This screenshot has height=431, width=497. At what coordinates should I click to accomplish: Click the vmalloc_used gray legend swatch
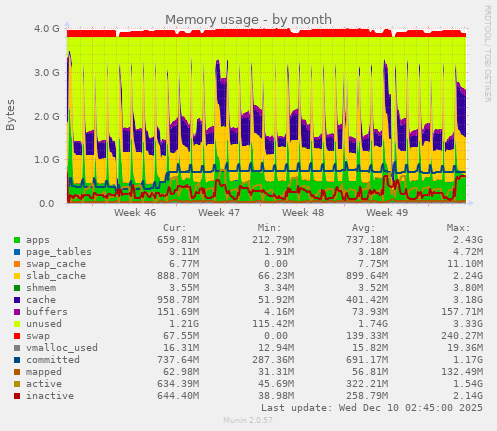[17, 348]
